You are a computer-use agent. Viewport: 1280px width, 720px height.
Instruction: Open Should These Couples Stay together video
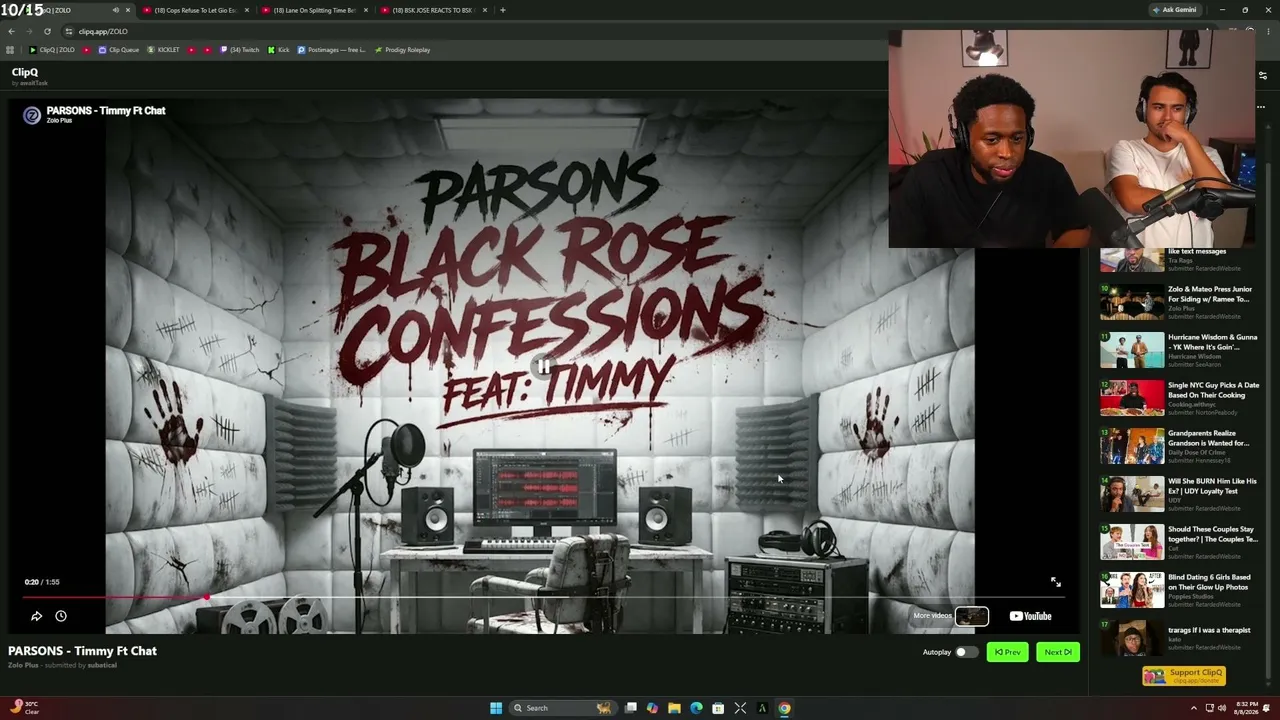coord(1180,542)
